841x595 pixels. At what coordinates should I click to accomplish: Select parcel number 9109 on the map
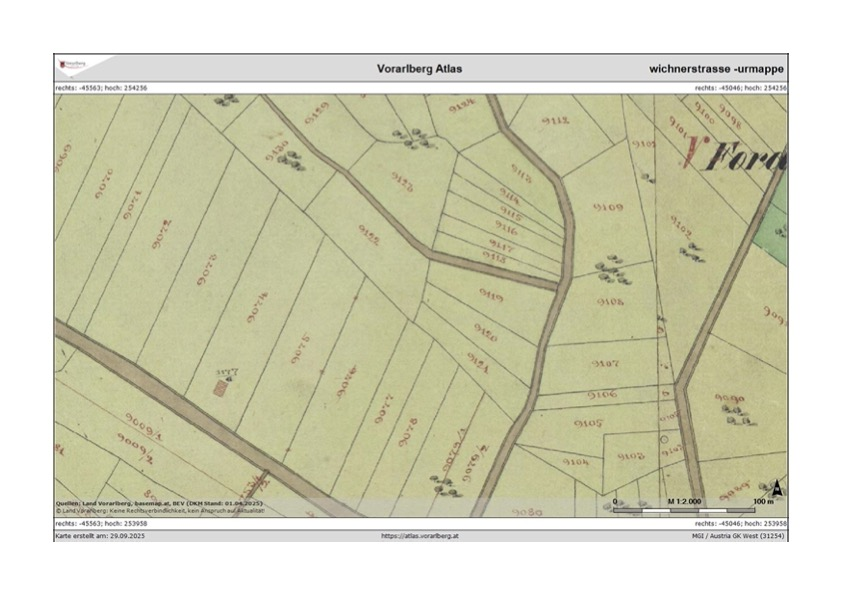coord(608,208)
